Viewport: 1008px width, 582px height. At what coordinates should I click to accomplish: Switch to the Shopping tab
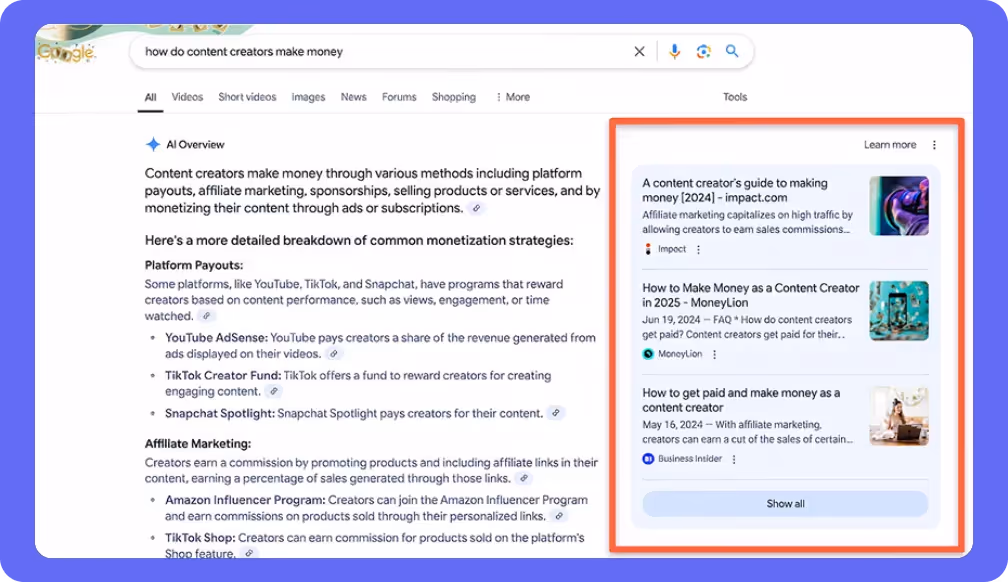tap(454, 97)
